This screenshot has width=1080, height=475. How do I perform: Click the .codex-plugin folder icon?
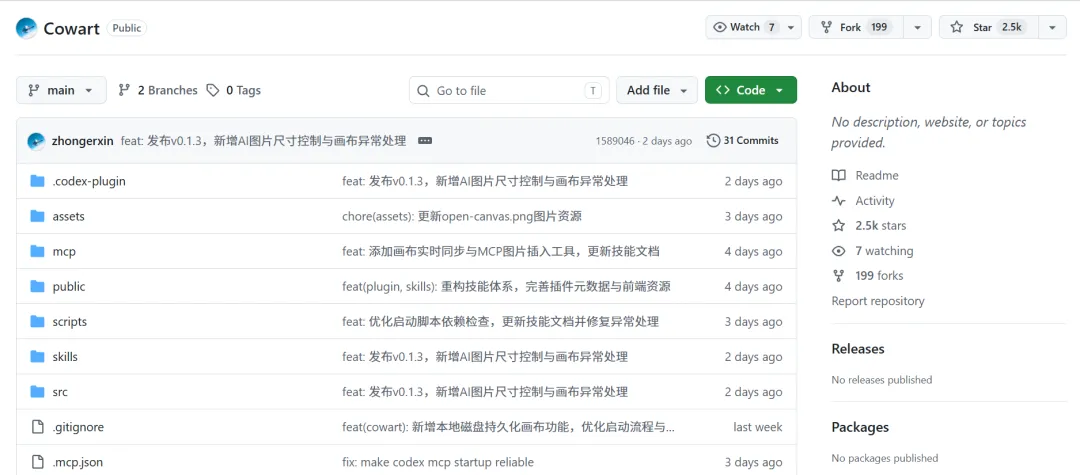[37, 182]
